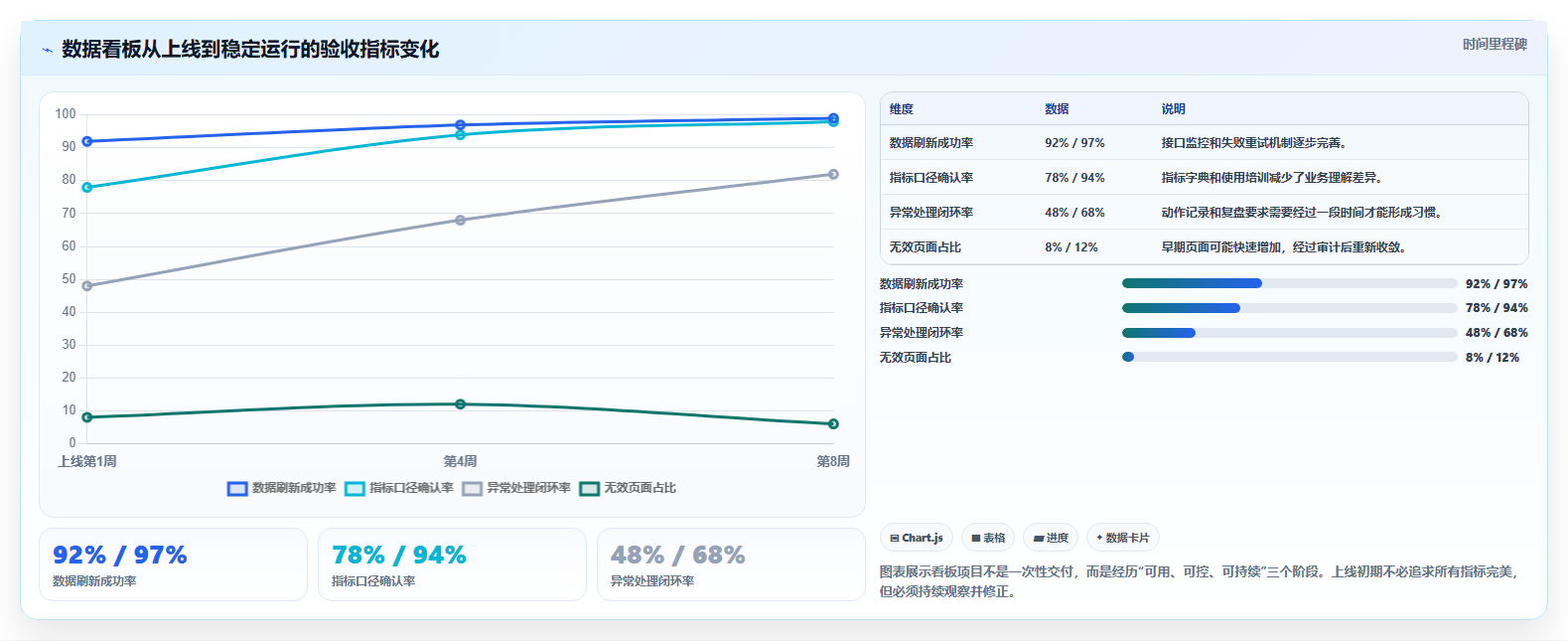
Task: Click the 78% / 94% stat card
Action: coord(452,564)
